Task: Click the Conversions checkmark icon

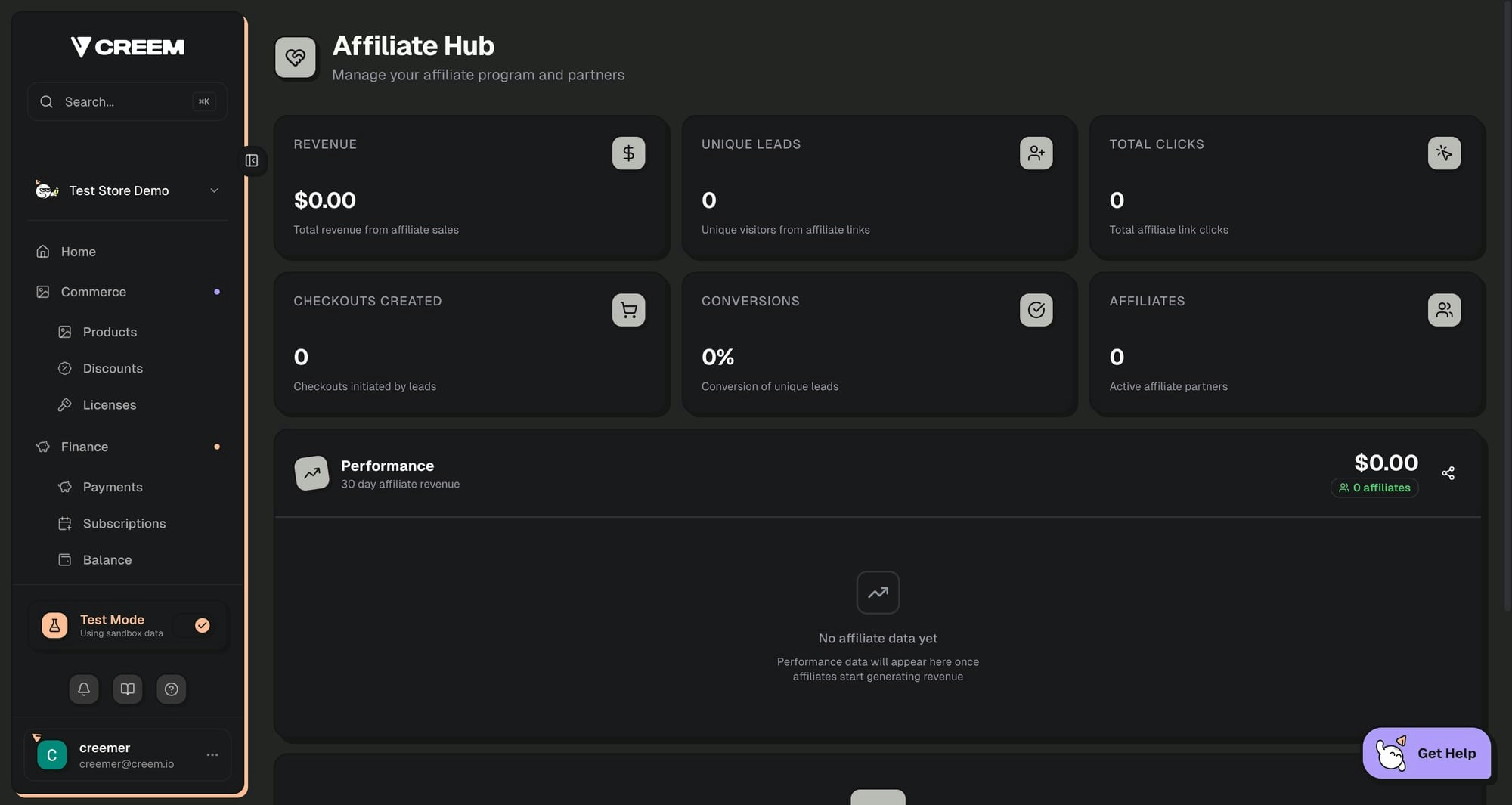Action: tap(1036, 310)
